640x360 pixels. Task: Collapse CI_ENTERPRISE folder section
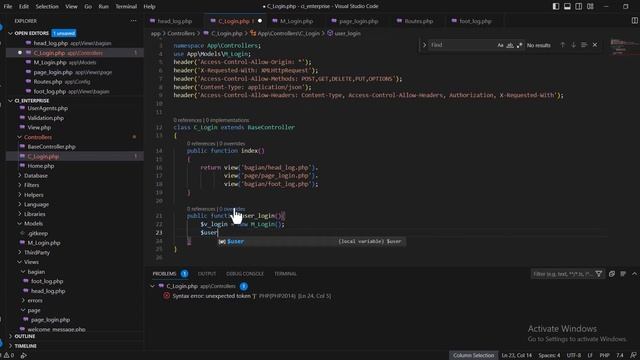11,100
